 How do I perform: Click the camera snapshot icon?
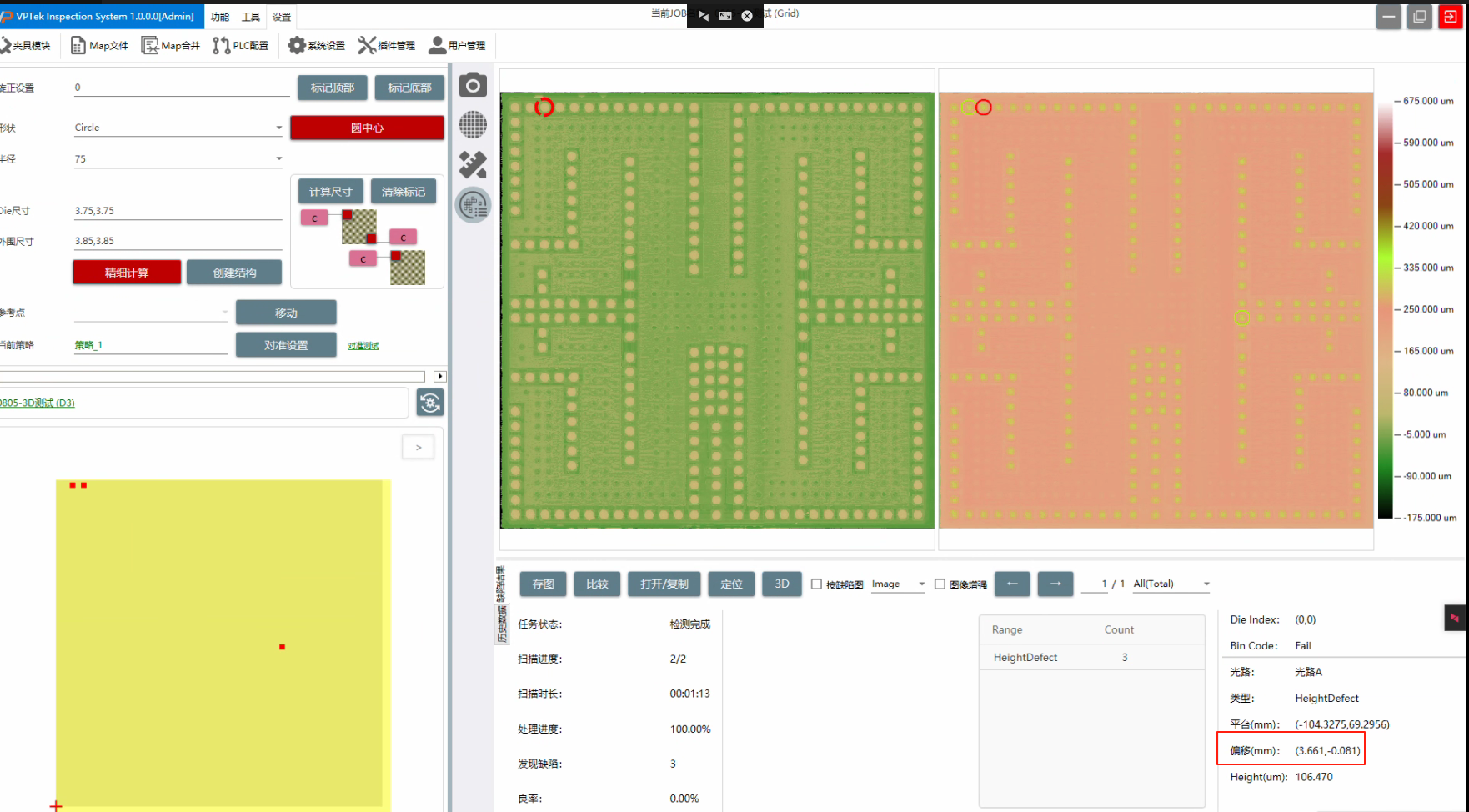(x=473, y=85)
